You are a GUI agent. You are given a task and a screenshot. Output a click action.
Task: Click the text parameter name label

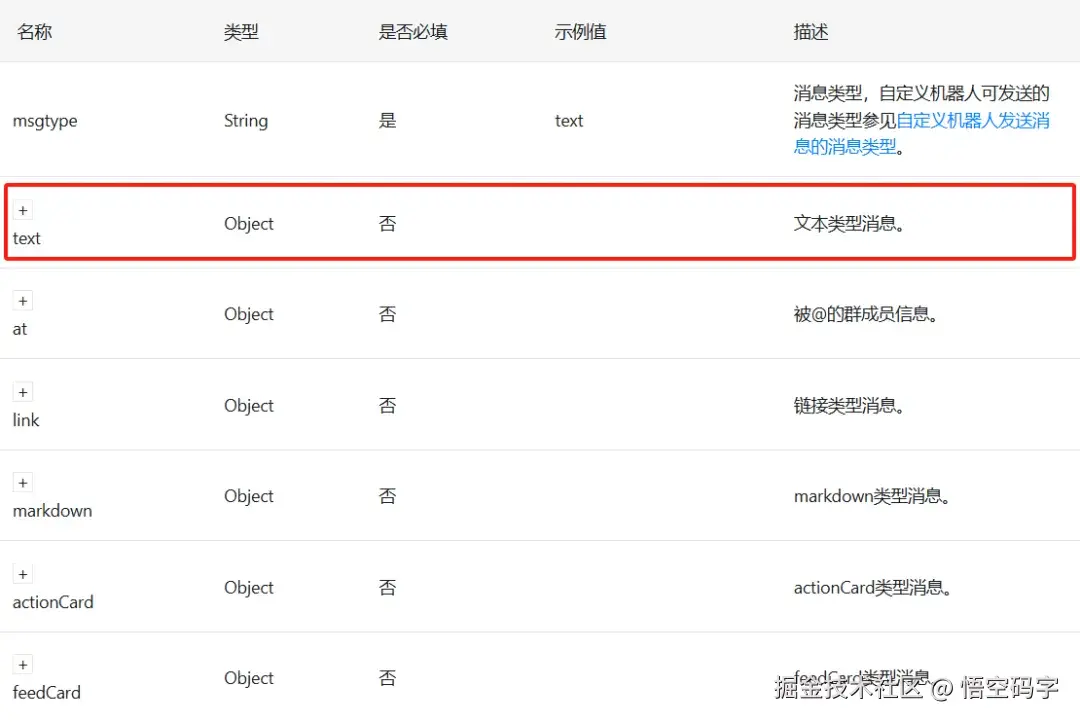click(x=27, y=238)
